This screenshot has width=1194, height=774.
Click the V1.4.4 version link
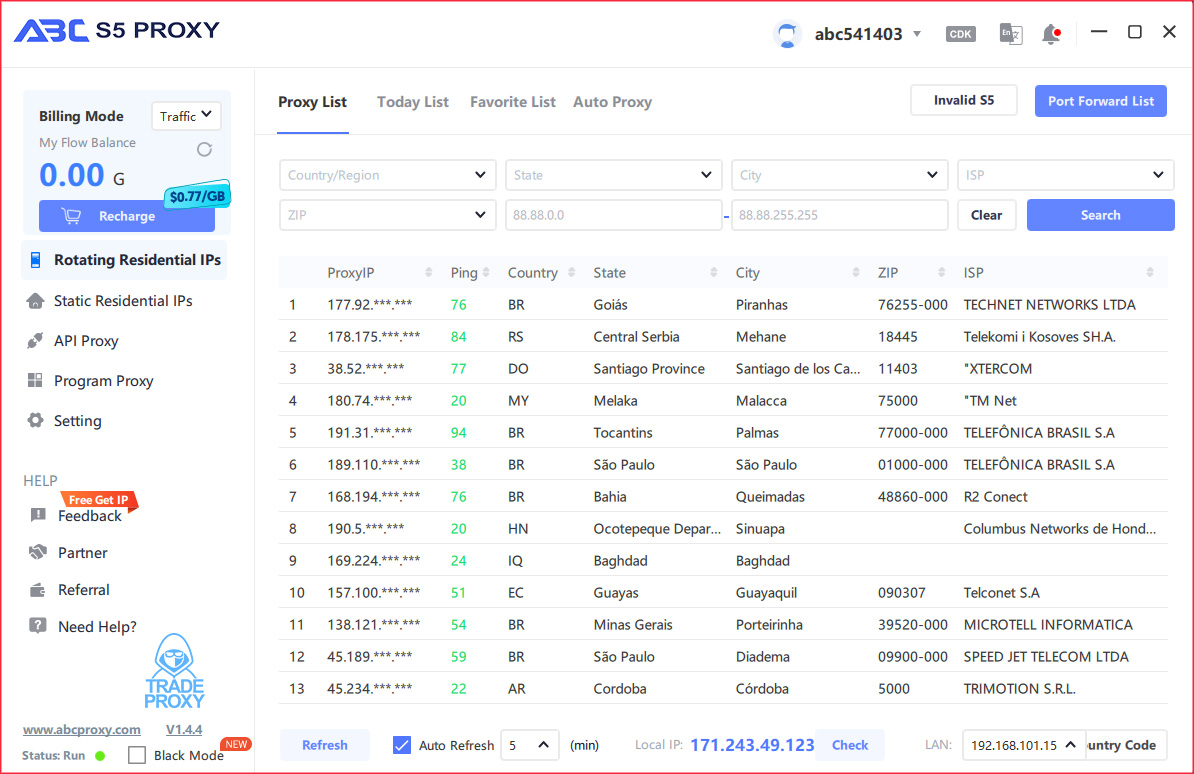[184, 730]
